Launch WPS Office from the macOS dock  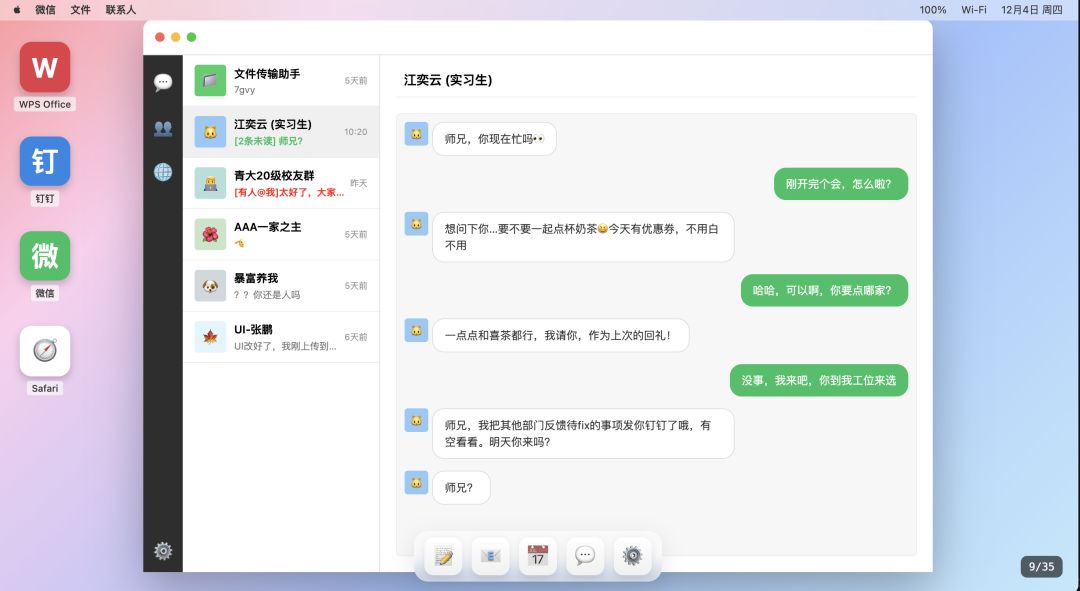(44, 68)
